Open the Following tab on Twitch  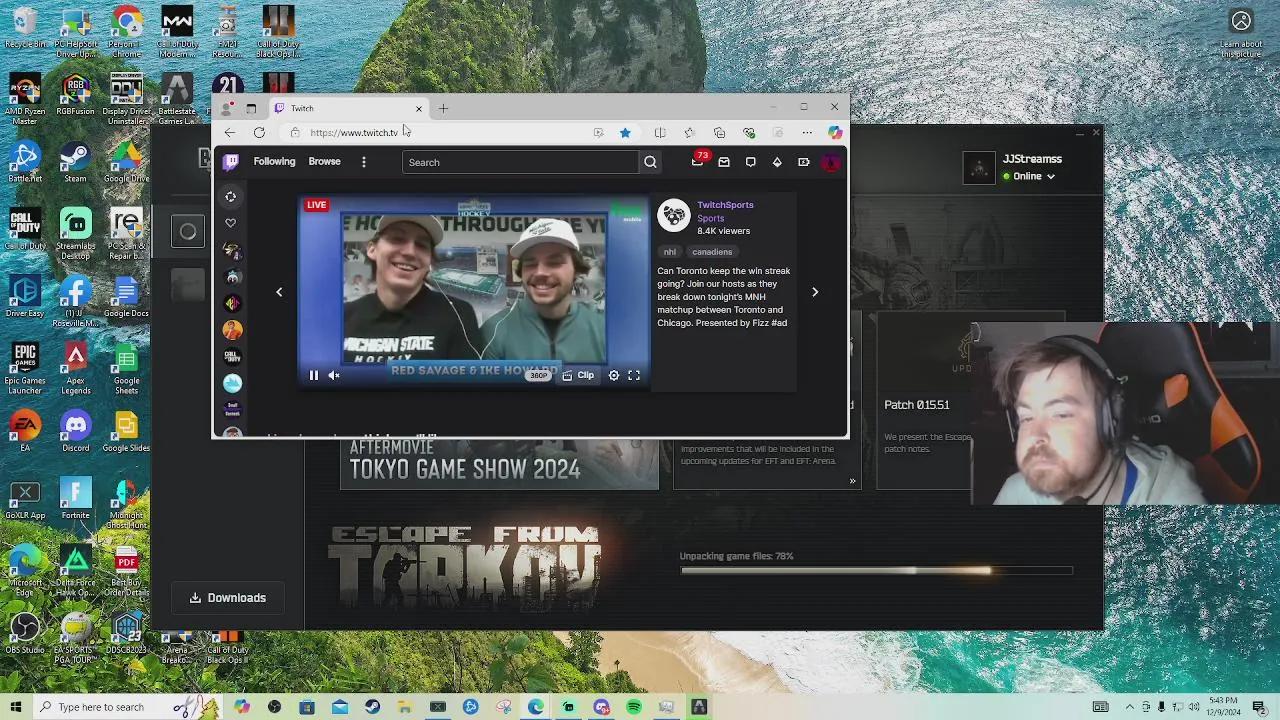click(274, 161)
